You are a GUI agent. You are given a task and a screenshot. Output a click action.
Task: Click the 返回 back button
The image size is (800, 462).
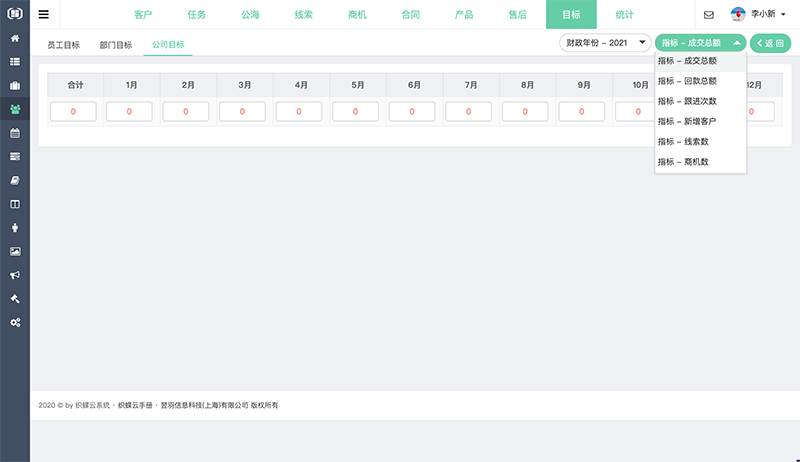pyautogui.click(x=770, y=43)
